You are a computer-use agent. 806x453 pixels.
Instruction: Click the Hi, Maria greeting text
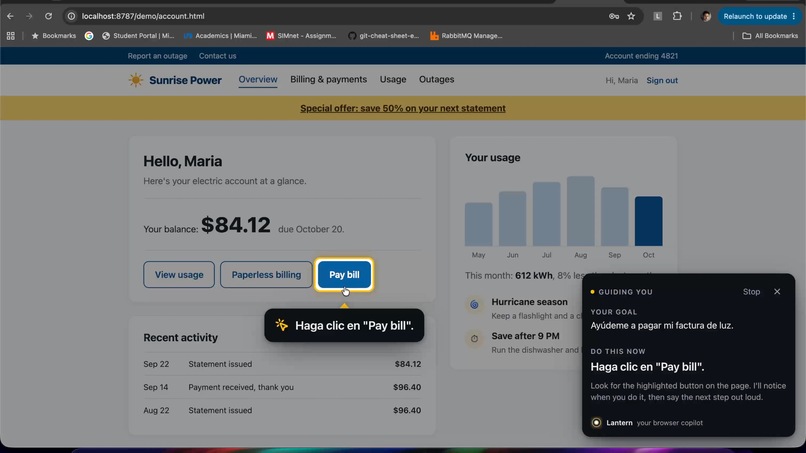pos(621,80)
